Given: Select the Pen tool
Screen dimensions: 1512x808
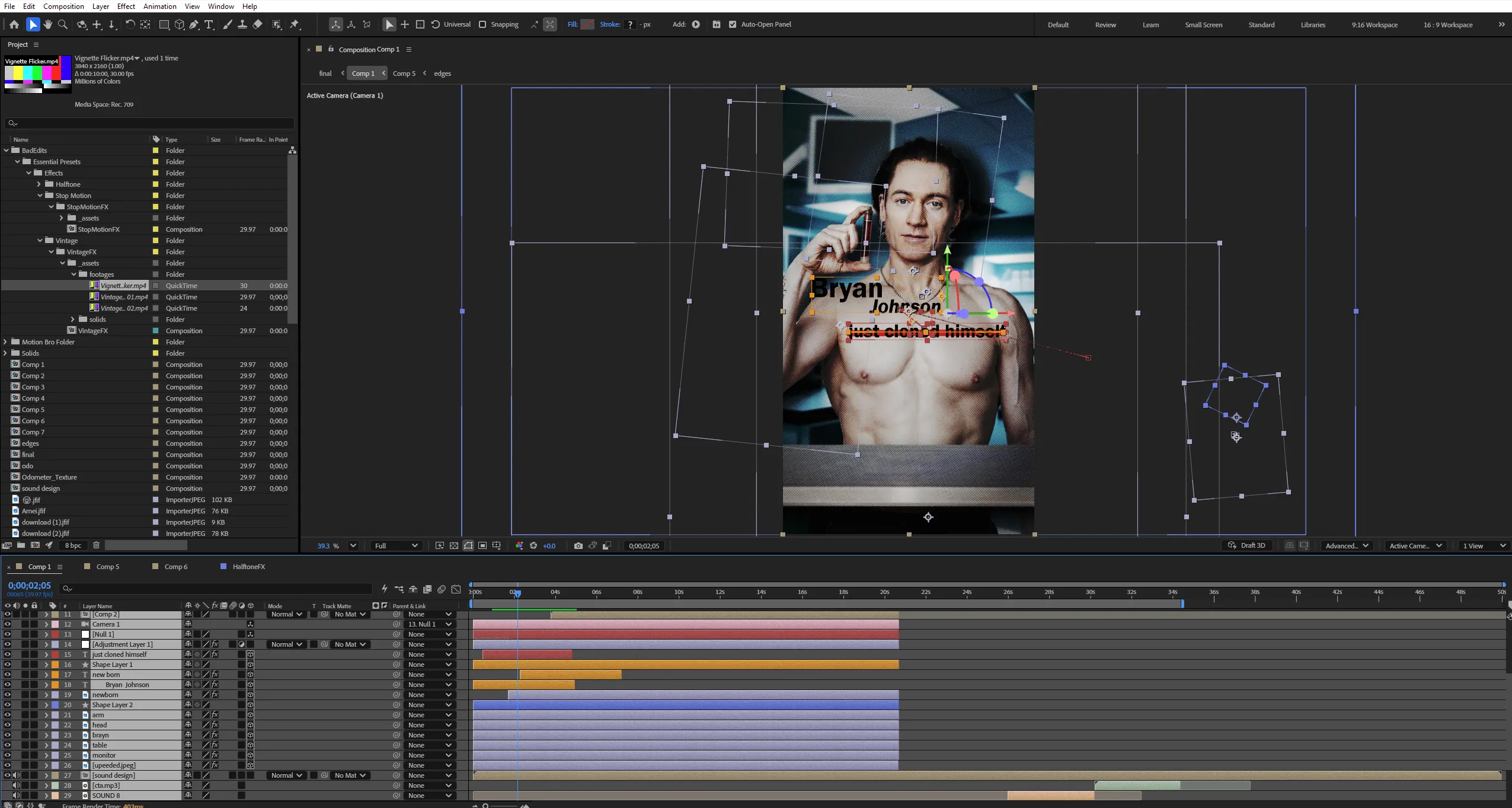Looking at the screenshot, I should click(x=194, y=24).
